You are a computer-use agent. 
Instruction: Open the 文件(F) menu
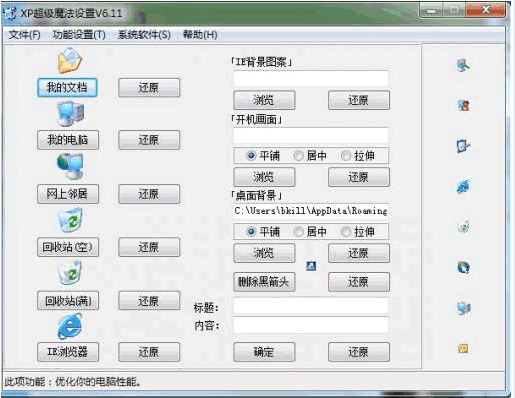pos(24,35)
